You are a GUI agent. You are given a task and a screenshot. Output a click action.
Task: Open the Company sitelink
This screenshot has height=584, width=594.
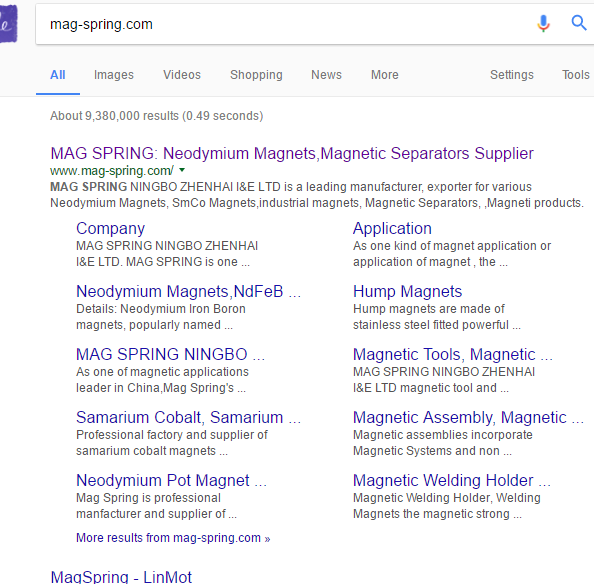(110, 228)
